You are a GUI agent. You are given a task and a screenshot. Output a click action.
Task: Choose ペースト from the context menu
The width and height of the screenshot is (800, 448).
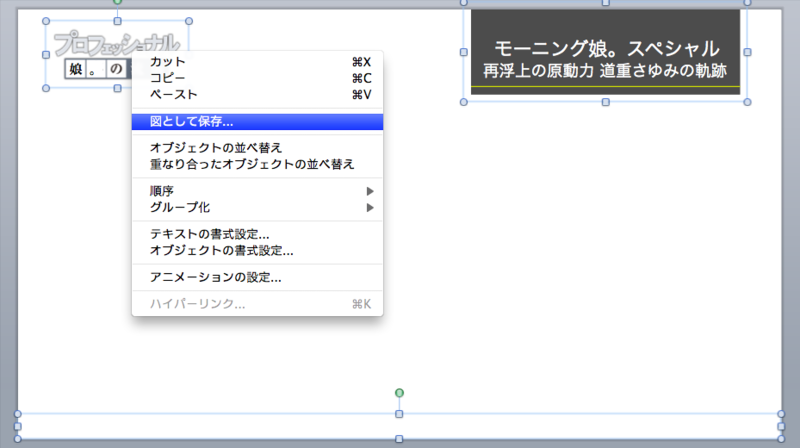click(257, 94)
